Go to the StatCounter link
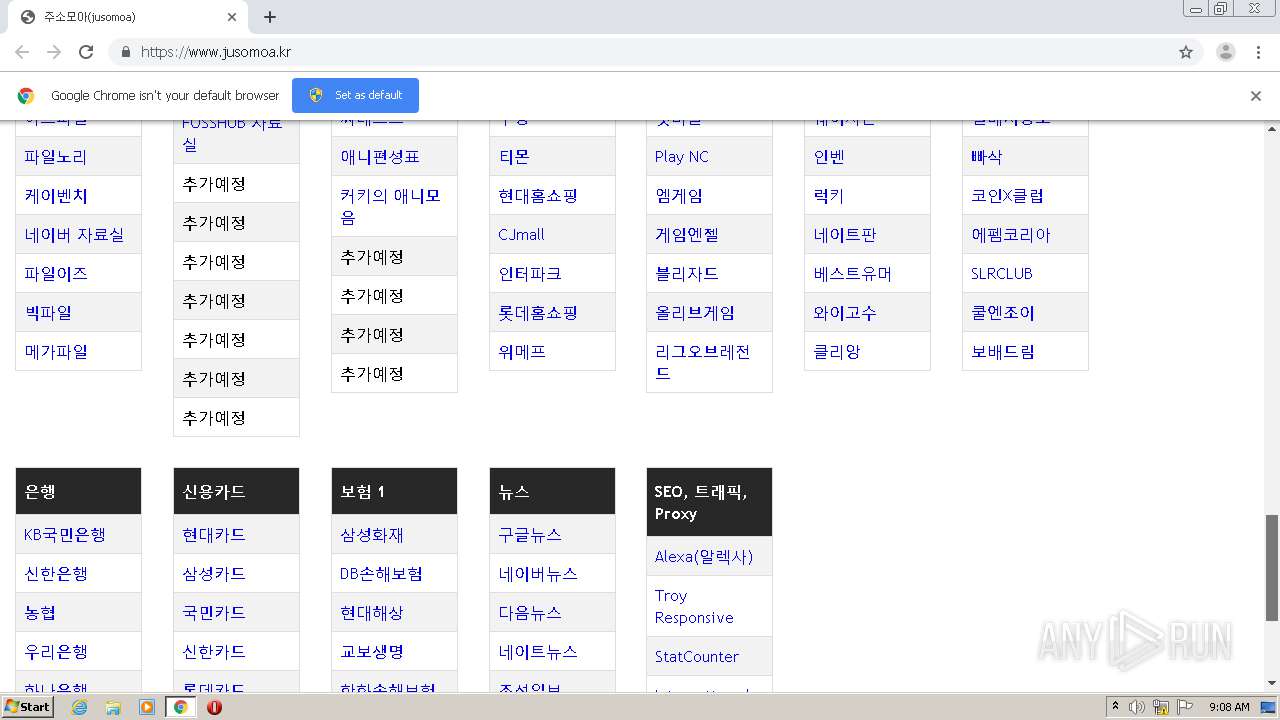 (697, 657)
